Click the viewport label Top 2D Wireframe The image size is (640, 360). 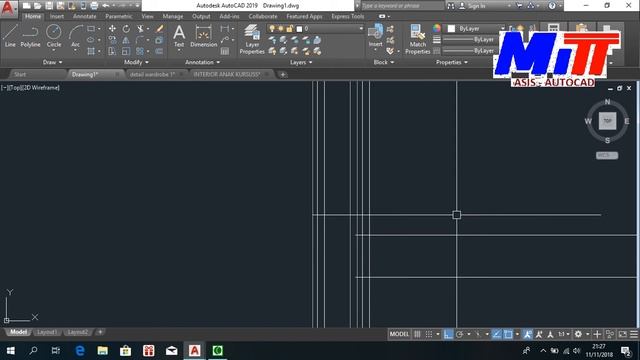[31, 87]
